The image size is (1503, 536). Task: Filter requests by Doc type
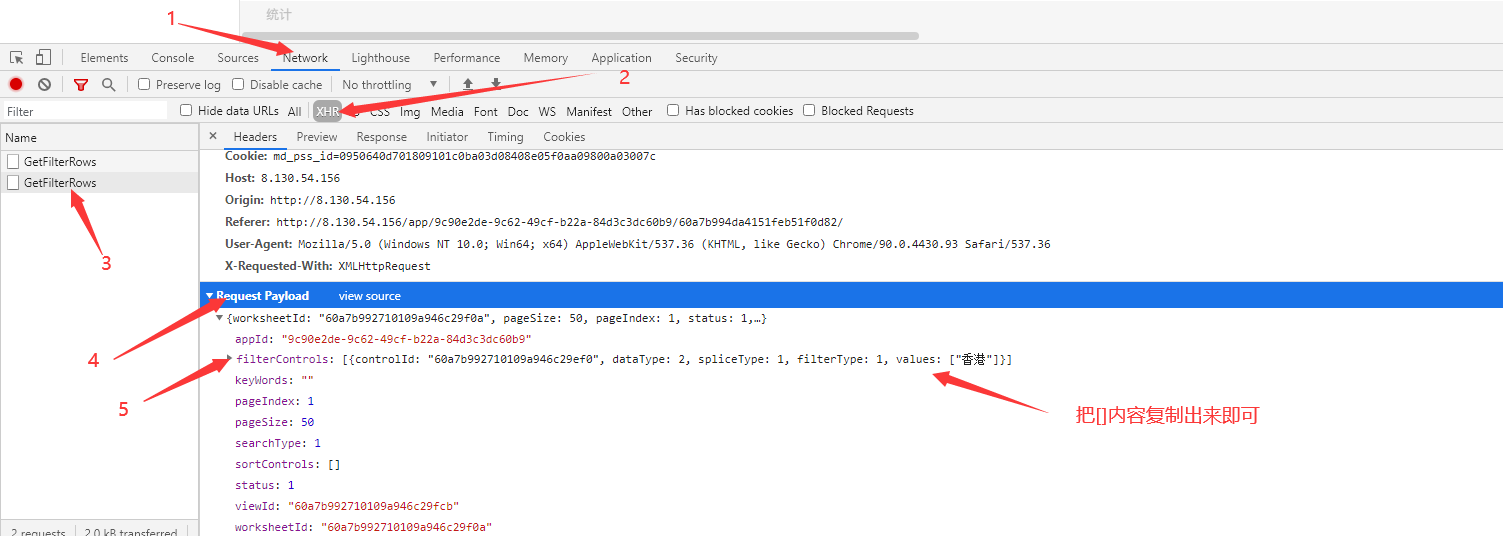point(518,112)
